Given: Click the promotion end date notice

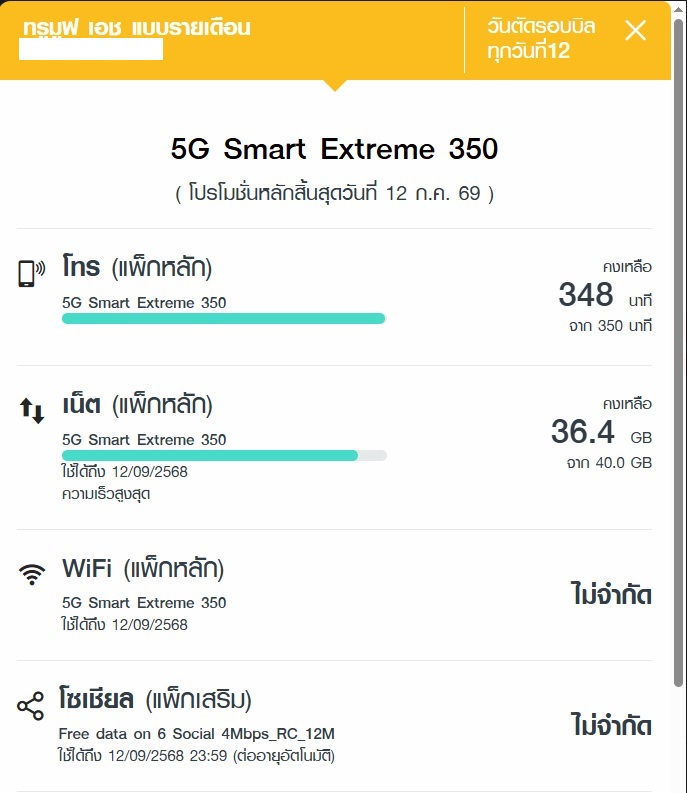Looking at the screenshot, I should (x=334, y=193).
